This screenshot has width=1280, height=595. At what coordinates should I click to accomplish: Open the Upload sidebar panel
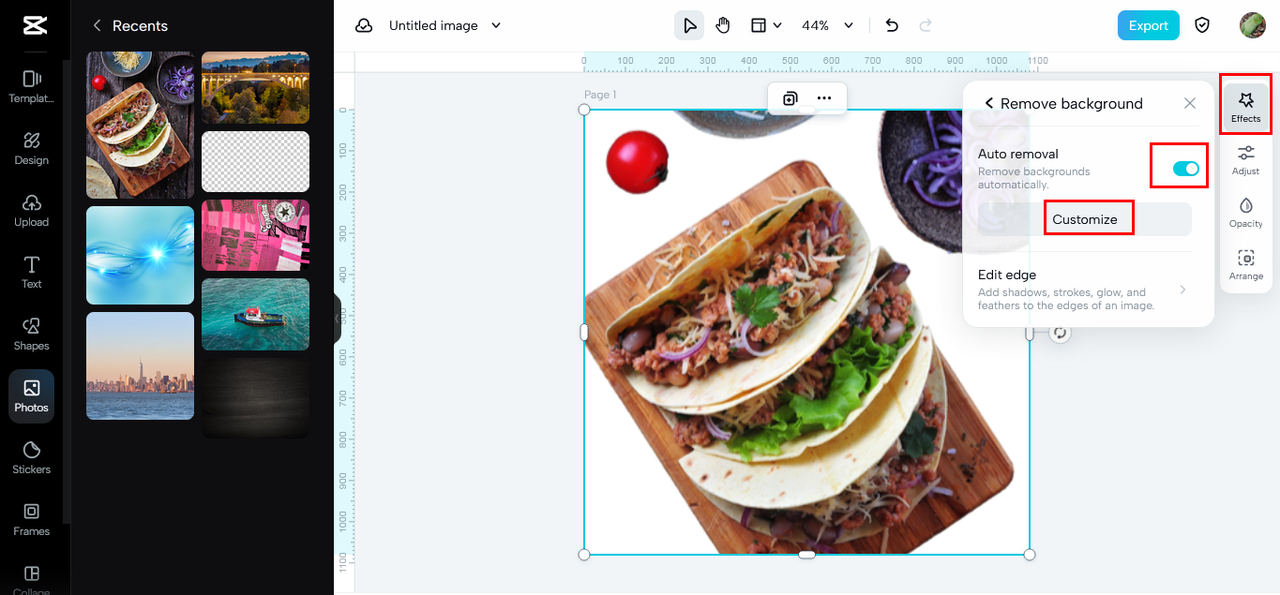31,210
